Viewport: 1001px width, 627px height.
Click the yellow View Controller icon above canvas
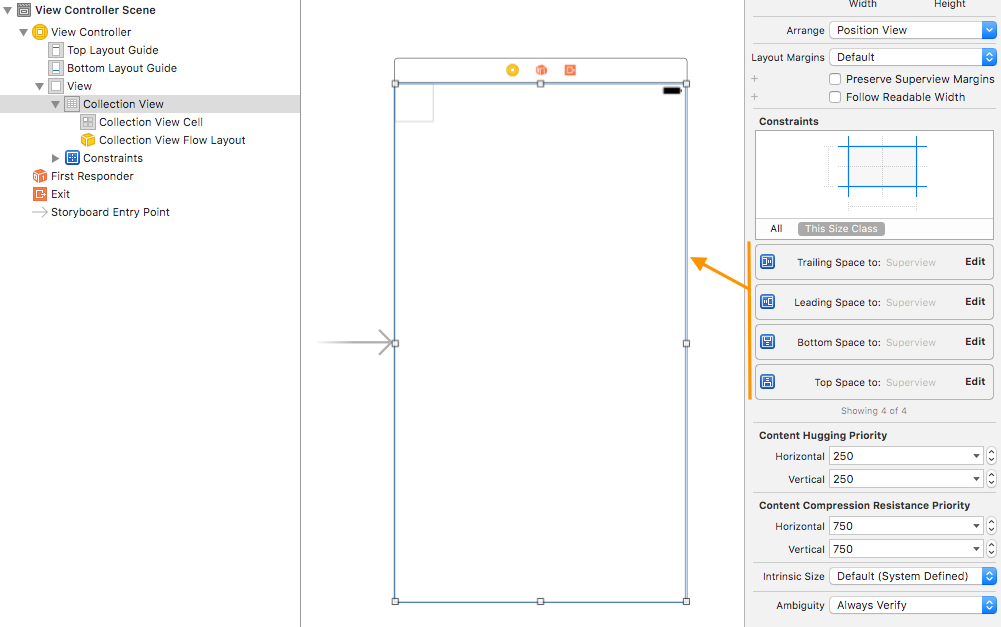point(513,70)
